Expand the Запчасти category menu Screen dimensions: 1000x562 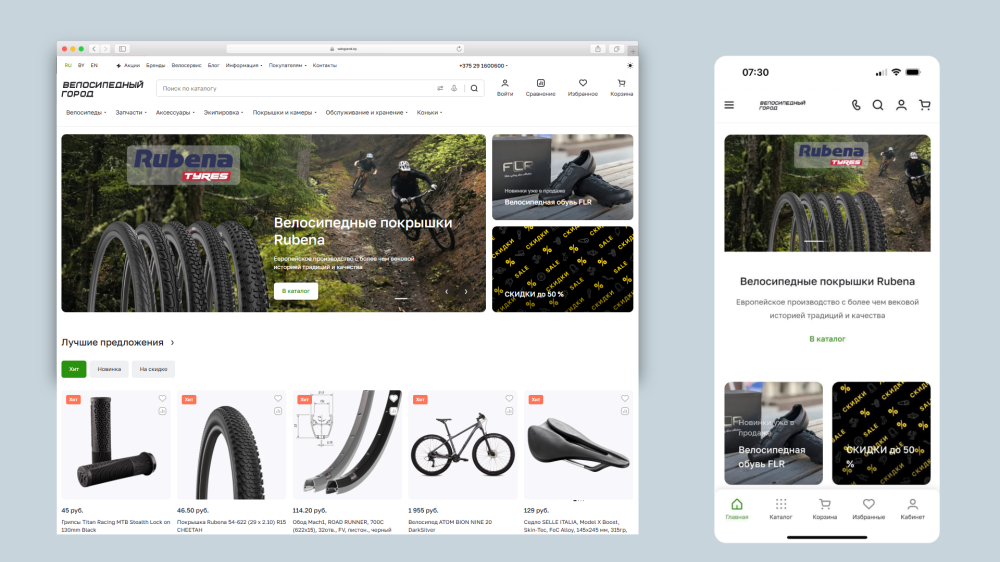tap(131, 113)
